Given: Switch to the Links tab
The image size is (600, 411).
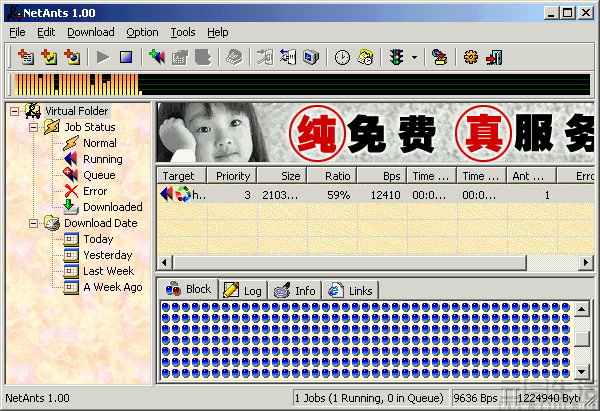Looking at the screenshot, I should 351,291.
